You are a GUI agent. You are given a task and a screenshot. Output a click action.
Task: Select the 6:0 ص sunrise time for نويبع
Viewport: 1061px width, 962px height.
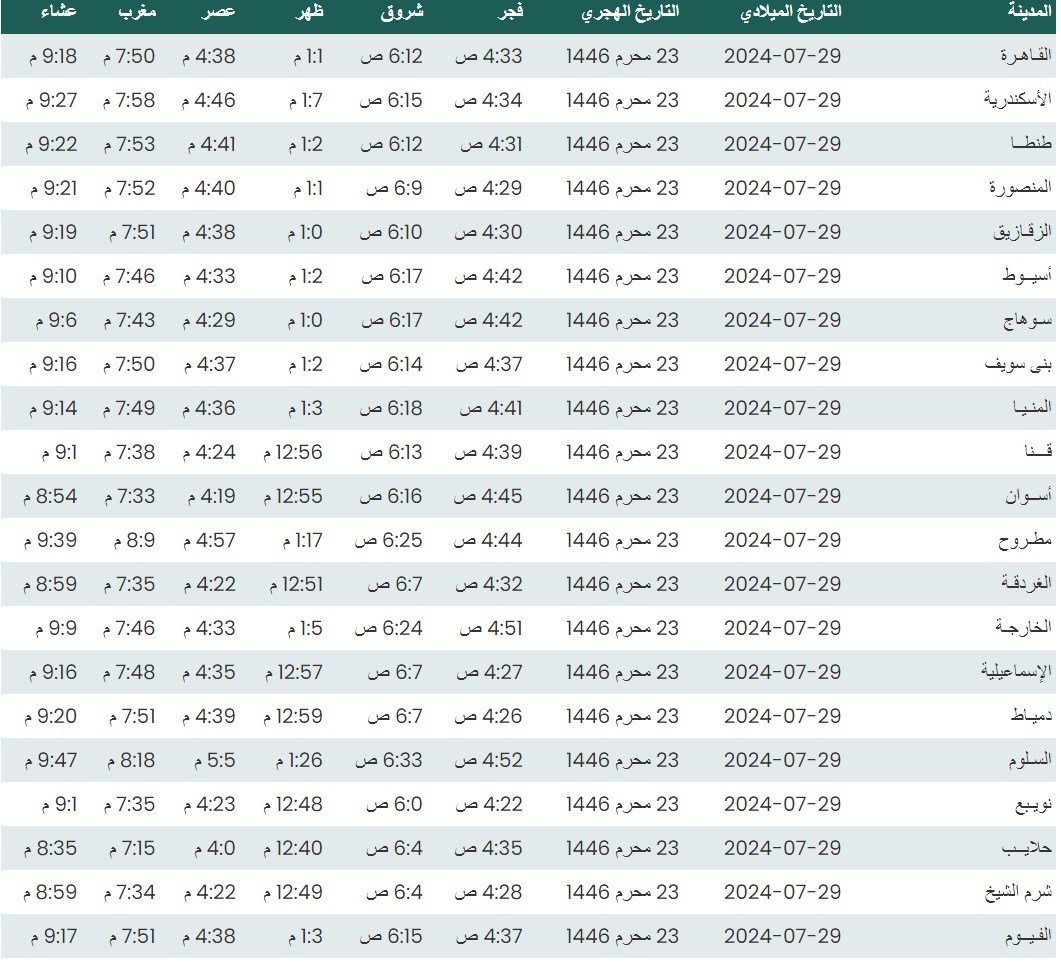click(x=393, y=804)
